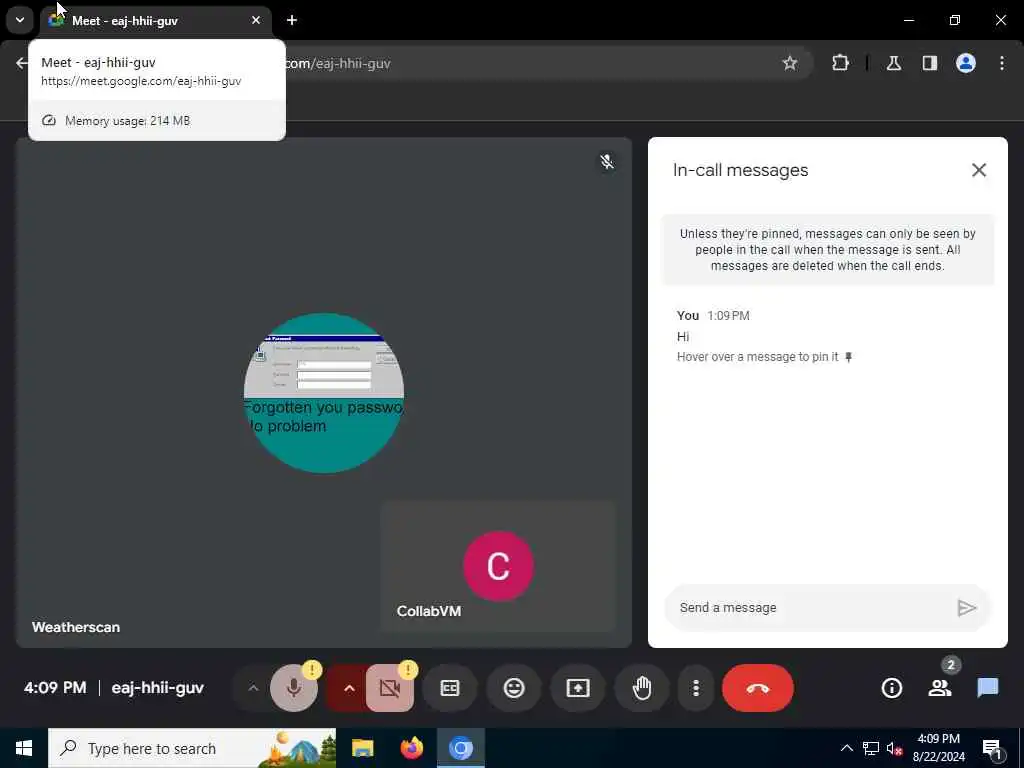Screen dimensions: 1024x768
Task: Open the Chrome profile avatar
Action: click(966, 63)
